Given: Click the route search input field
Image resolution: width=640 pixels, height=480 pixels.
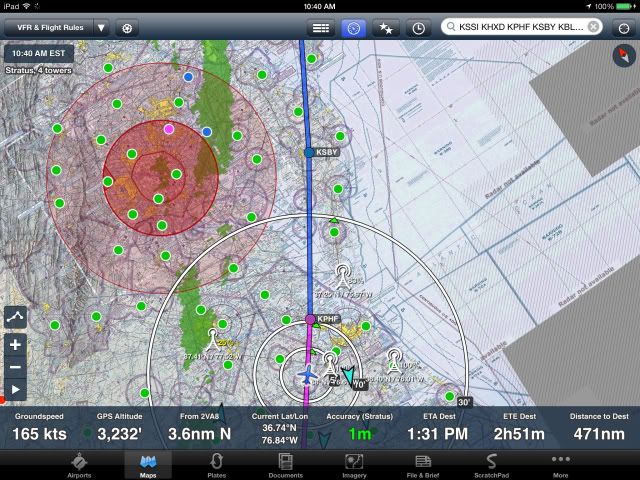Looking at the screenshot, I should tap(515, 28).
